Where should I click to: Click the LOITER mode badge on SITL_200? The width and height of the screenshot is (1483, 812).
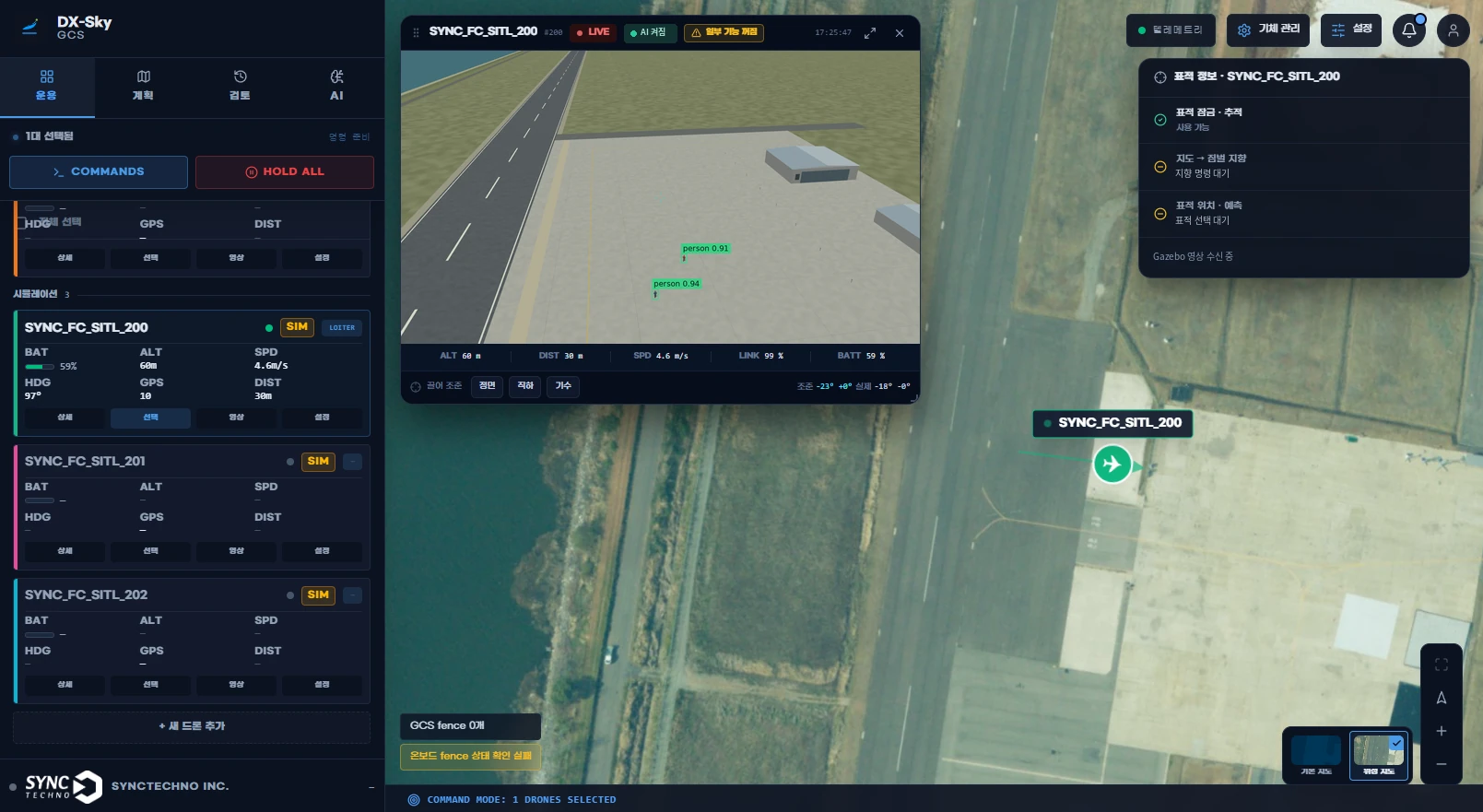[x=342, y=327]
